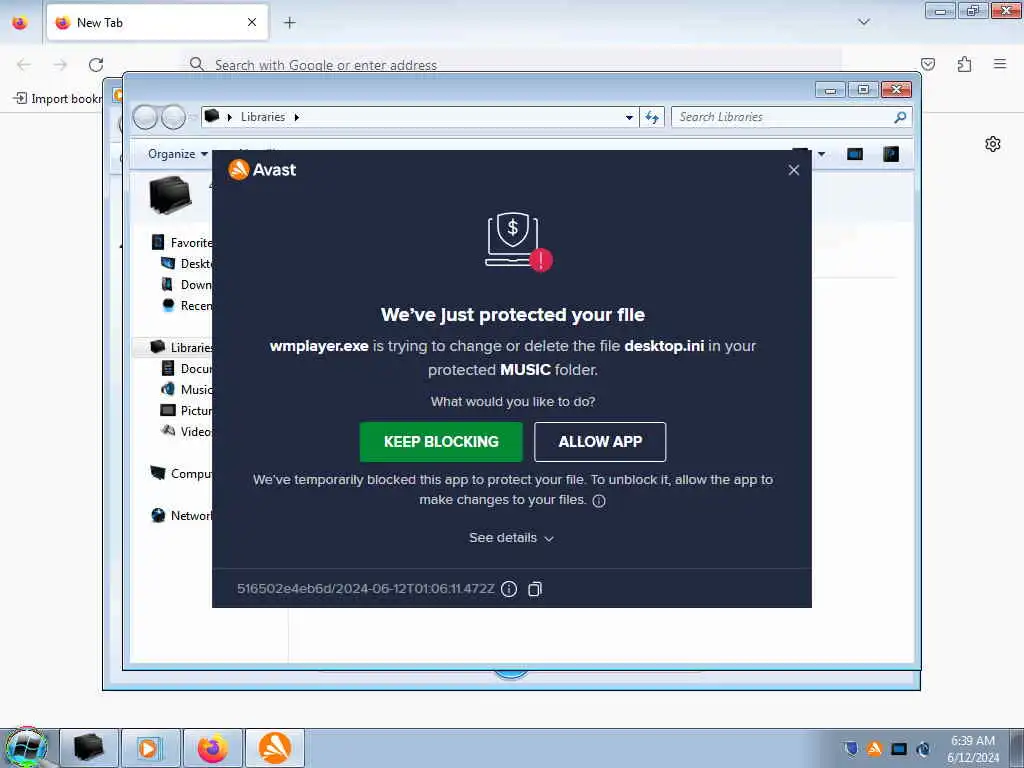Screen dimensions: 1024x768
Task: Open Documents library in tree
Action: point(187,369)
